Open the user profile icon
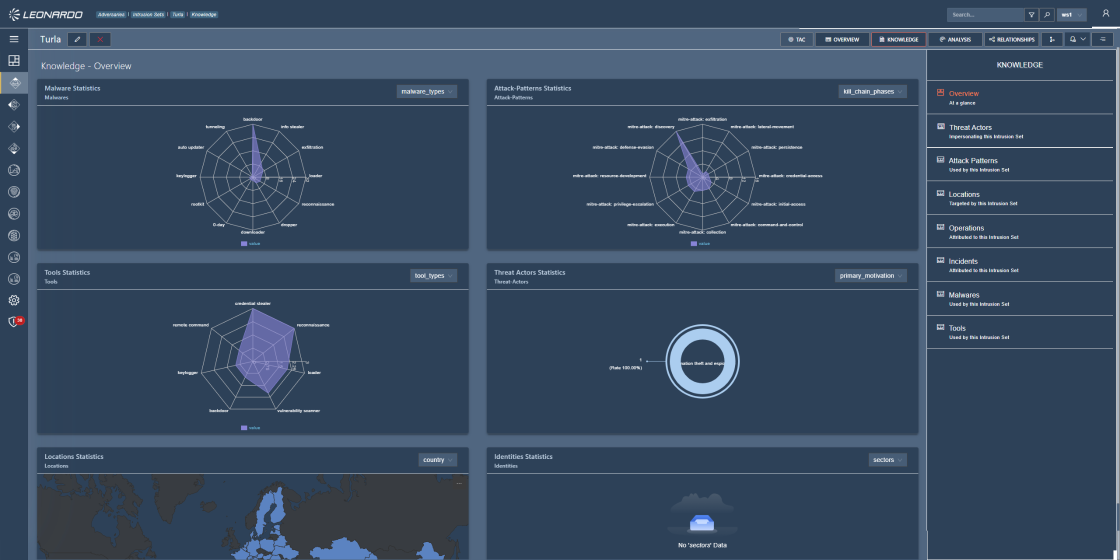This screenshot has width=1120, height=560. (1105, 14)
